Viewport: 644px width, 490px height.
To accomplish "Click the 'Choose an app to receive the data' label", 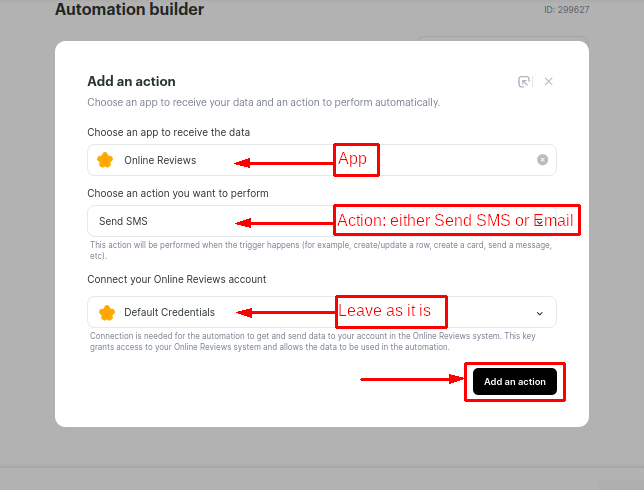I will click(x=168, y=132).
